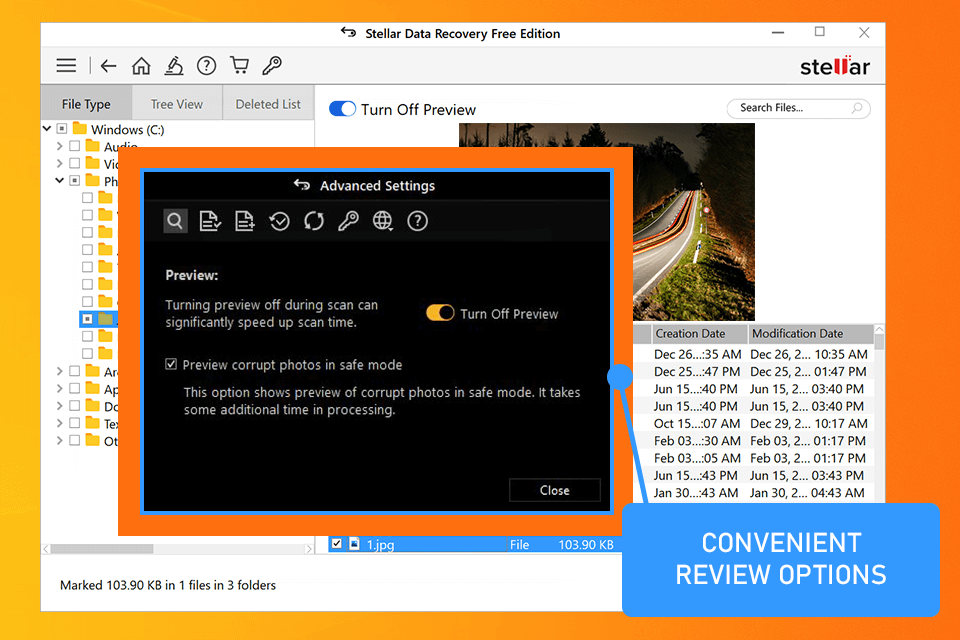The height and width of the screenshot is (640, 960).
Task: Switch to the Deleted List tab
Action: (268, 104)
